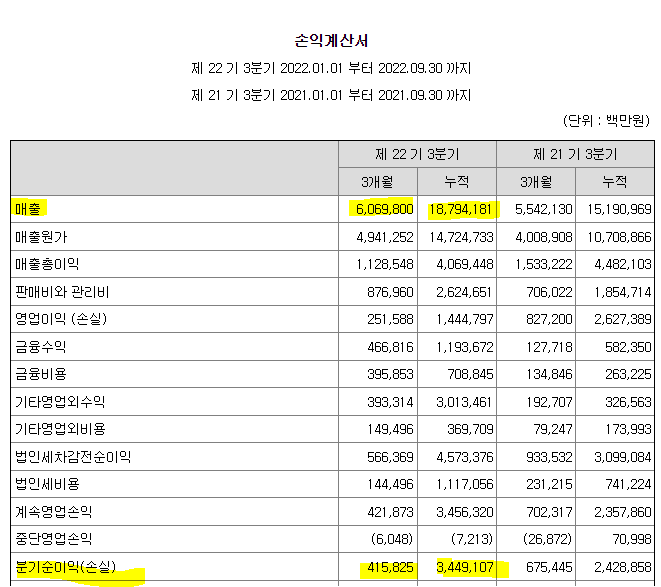Select cumulative cost 14,724,733
This screenshot has width=661, height=587.
coord(461,237)
